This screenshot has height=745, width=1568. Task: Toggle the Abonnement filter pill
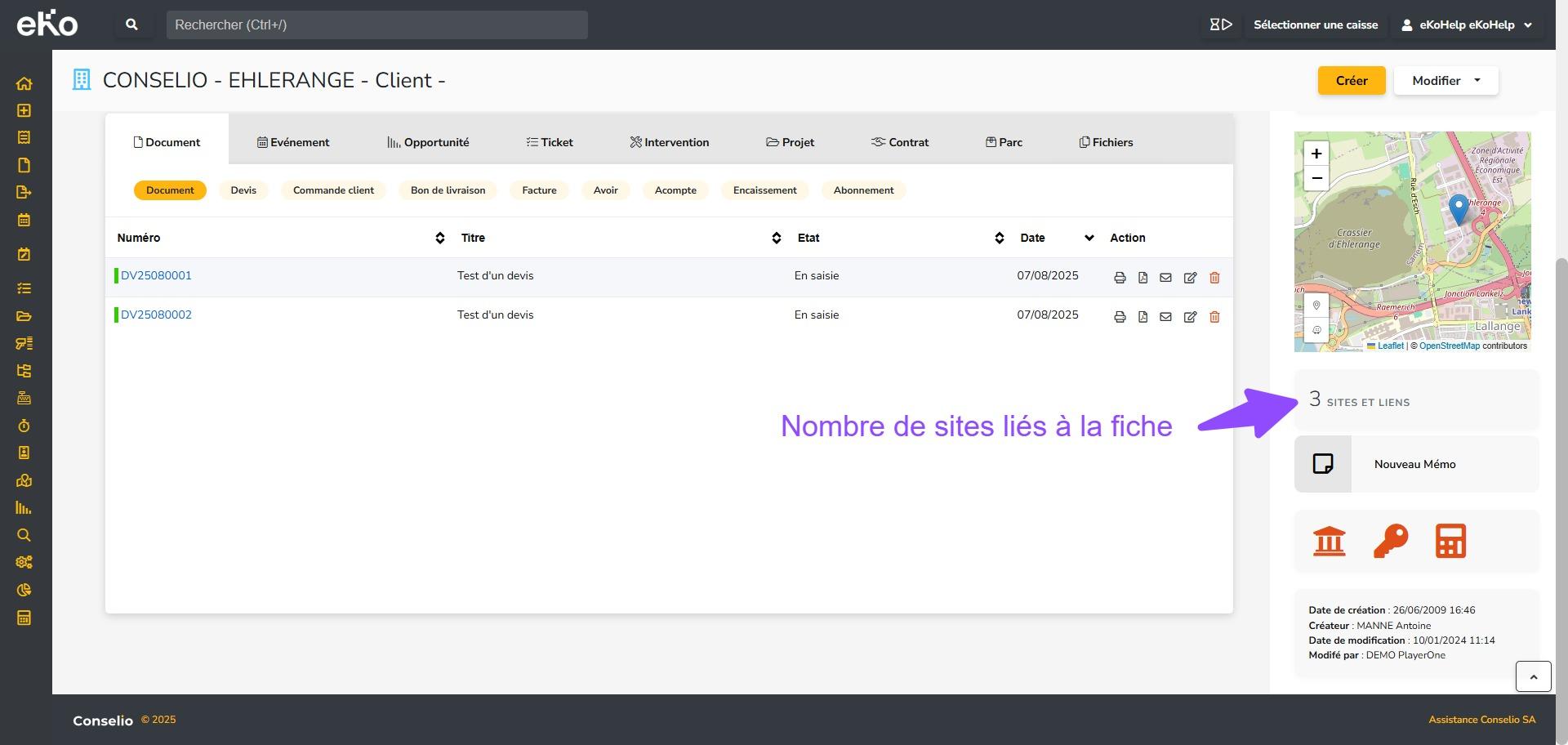click(x=863, y=190)
